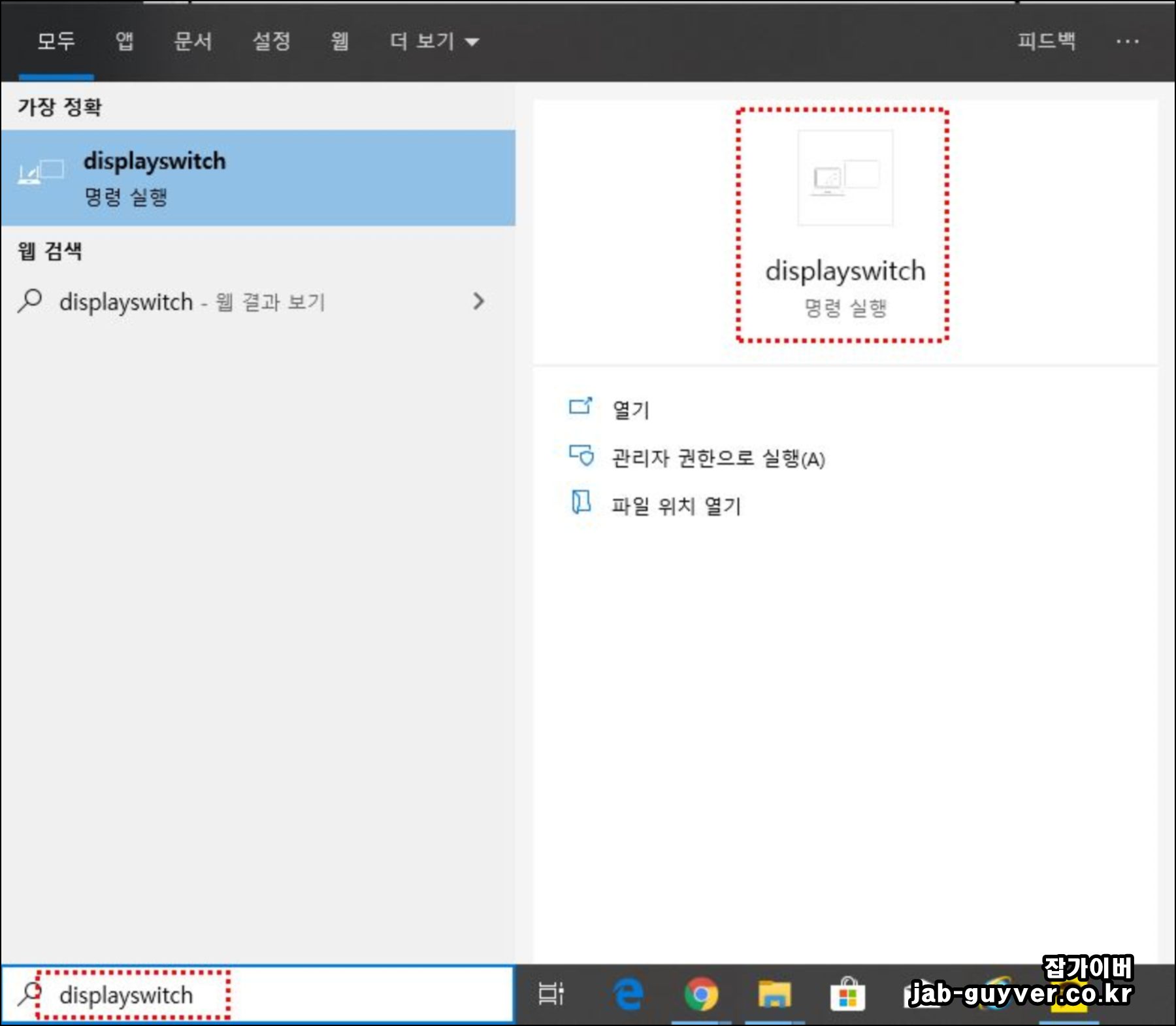Click the large displayswitch preview icon
The width and height of the screenshot is (1176, 1026).
(x=845, y=178)
